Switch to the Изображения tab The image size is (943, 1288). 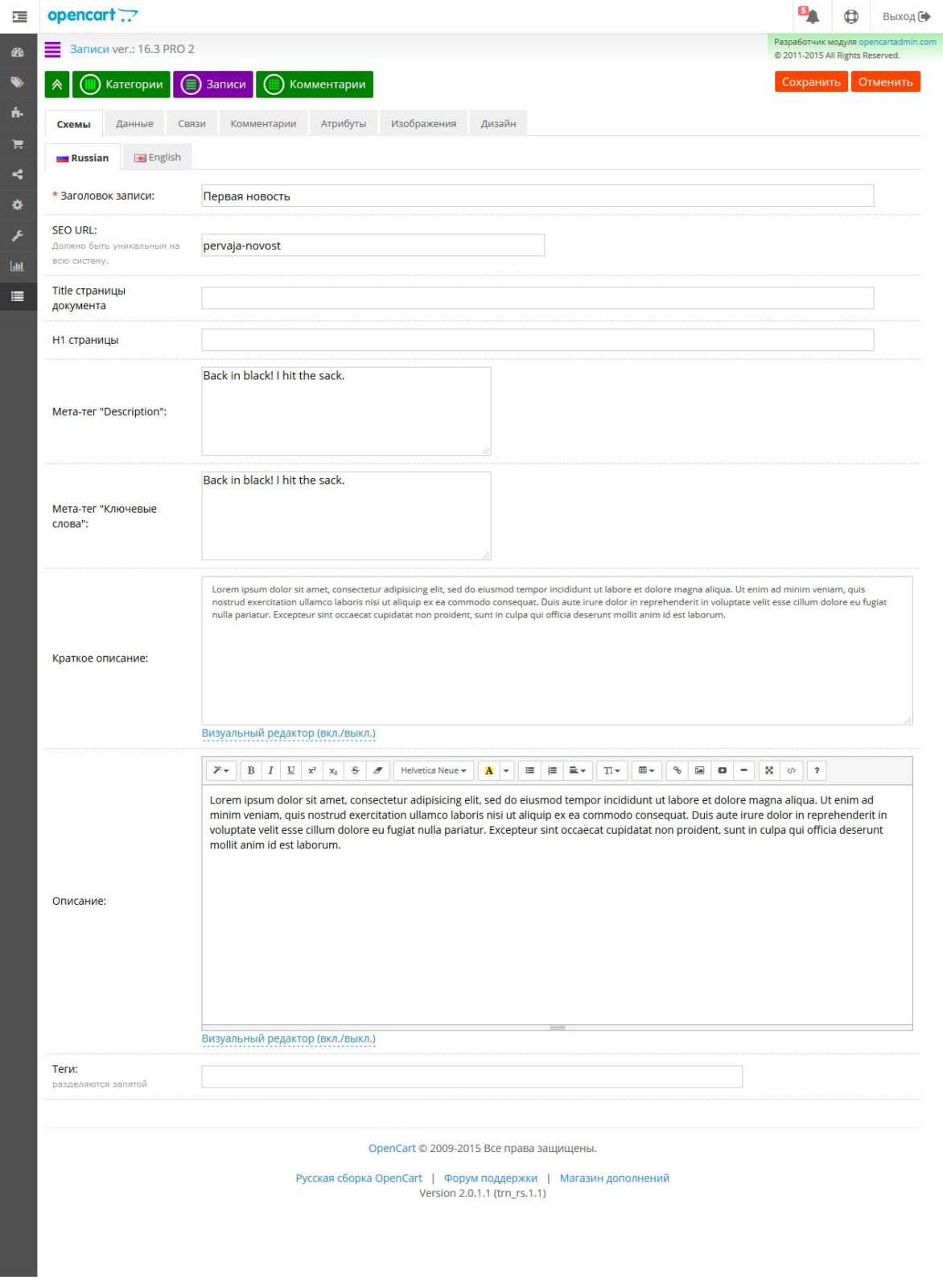[423, 123]
